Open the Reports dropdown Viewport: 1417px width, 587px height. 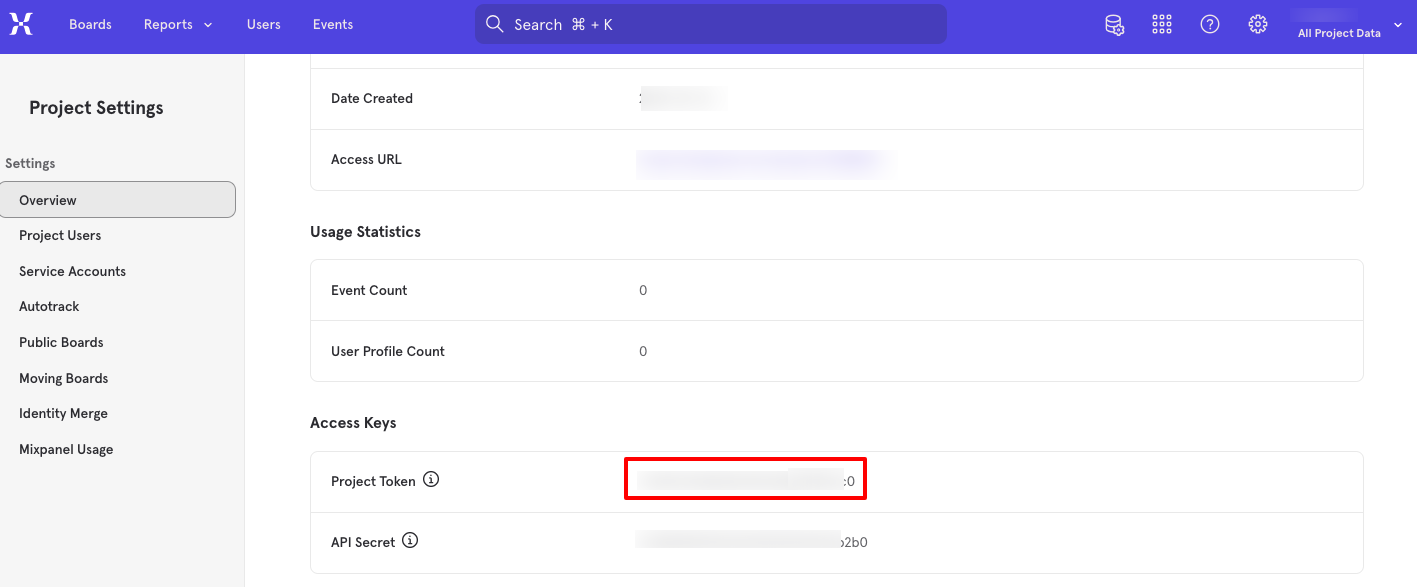[x=178, y=24]
